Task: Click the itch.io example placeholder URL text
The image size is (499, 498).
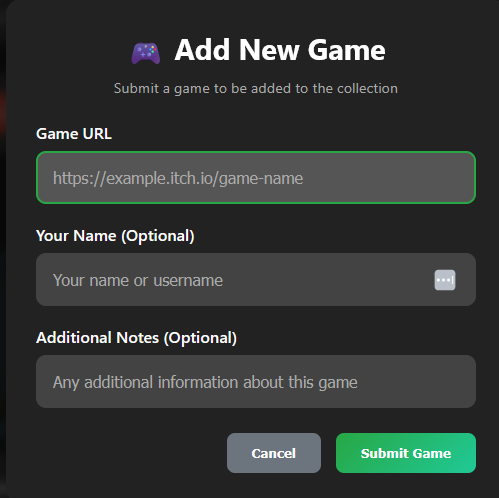Action: point(178,178)
